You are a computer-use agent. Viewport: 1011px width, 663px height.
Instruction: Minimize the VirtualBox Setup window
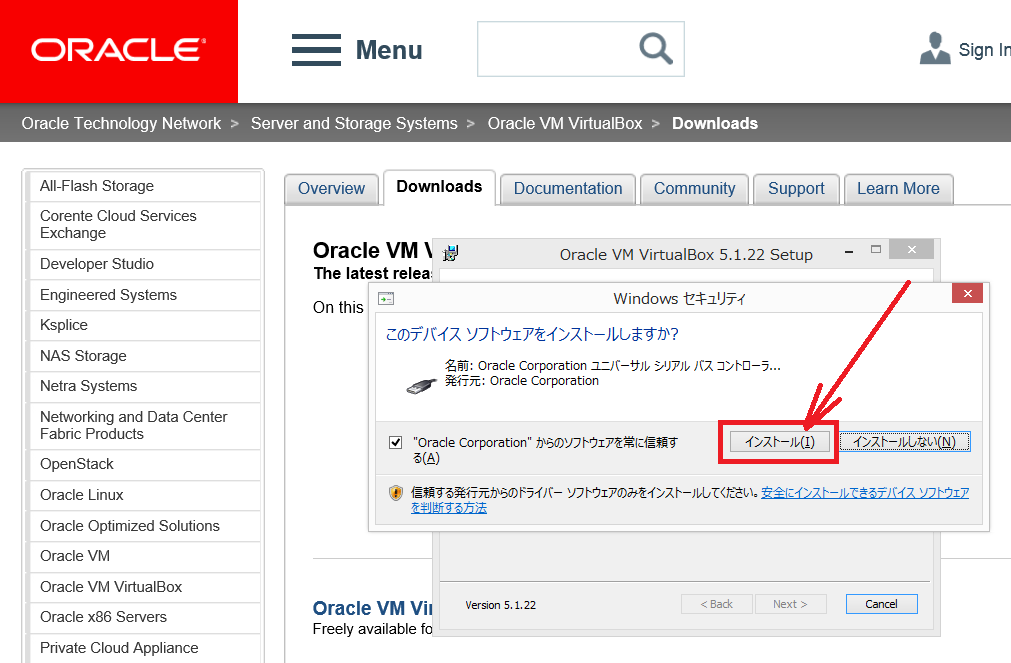849,252
